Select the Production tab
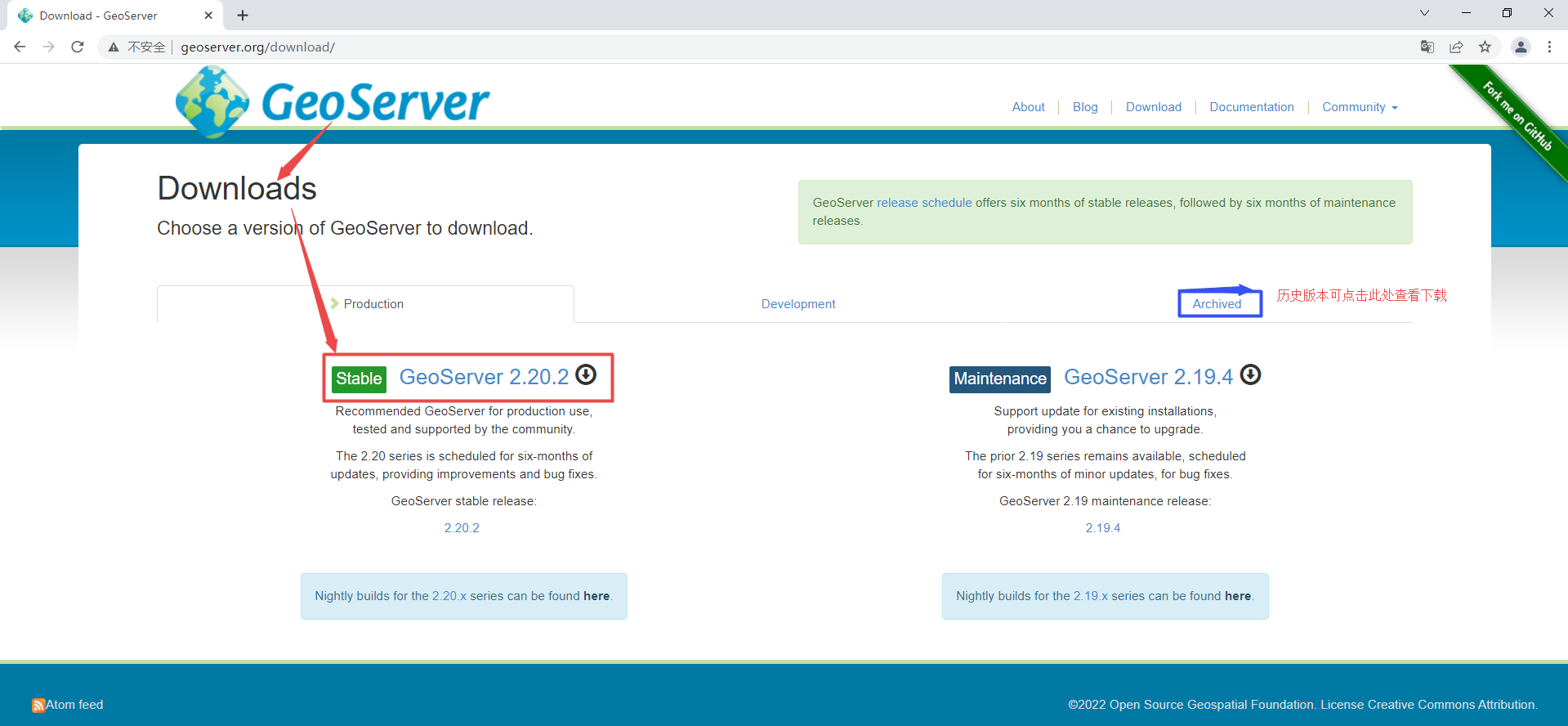 [366, 304]
